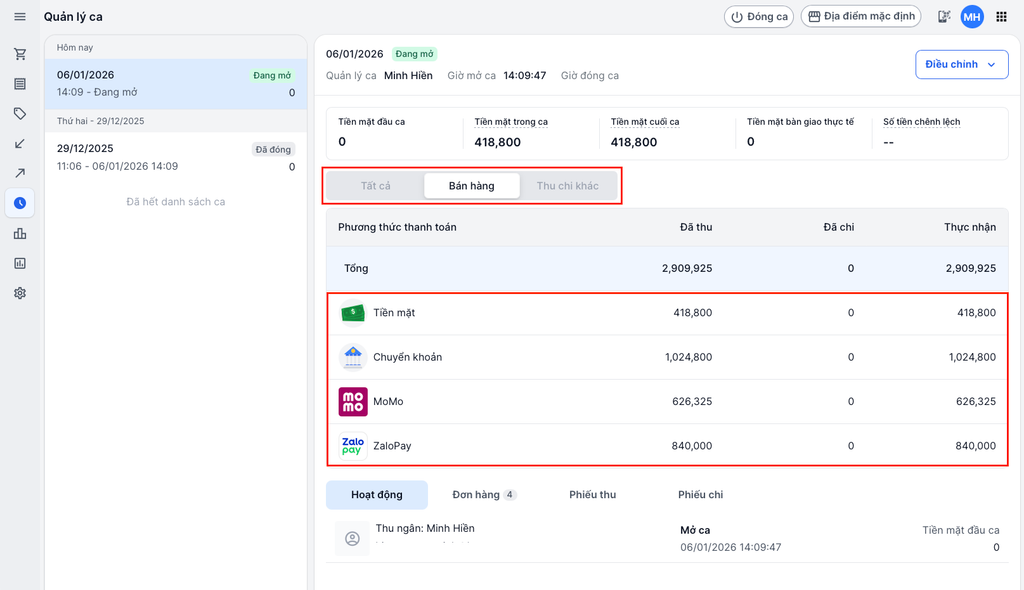Open the hamburger menu in top-left

pyautogui.click(x=20, y=17)
